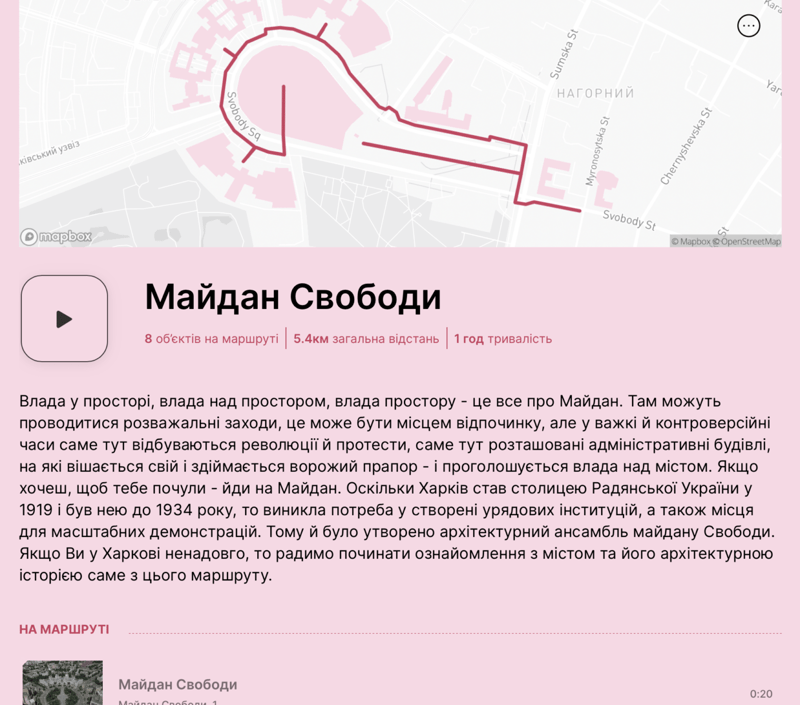Open the Майдан Свободи stop in the list

(178, 684)
